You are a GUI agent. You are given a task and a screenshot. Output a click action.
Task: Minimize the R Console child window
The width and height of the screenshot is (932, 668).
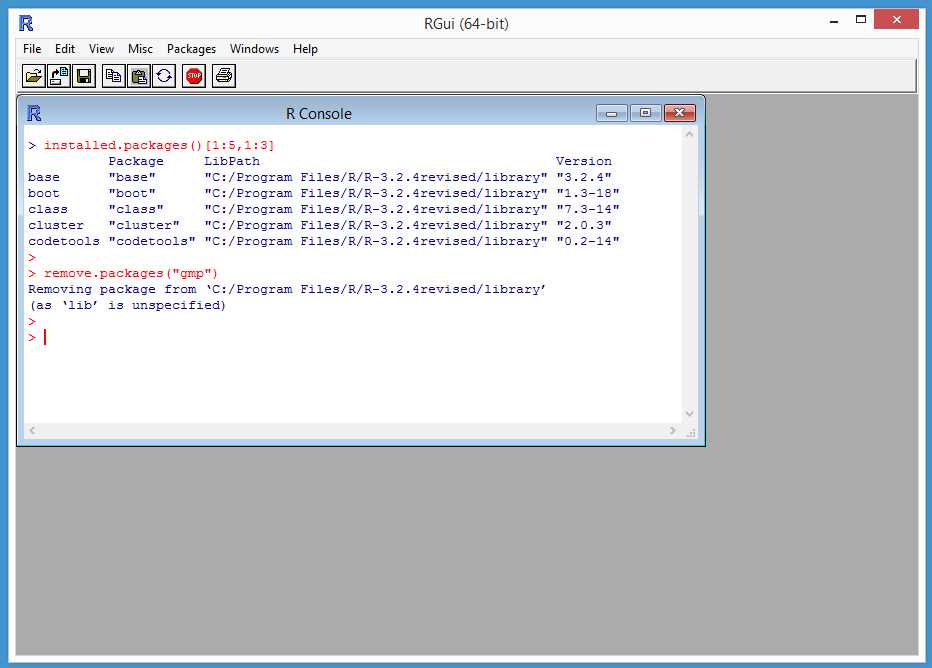click(x=612, y=113)
